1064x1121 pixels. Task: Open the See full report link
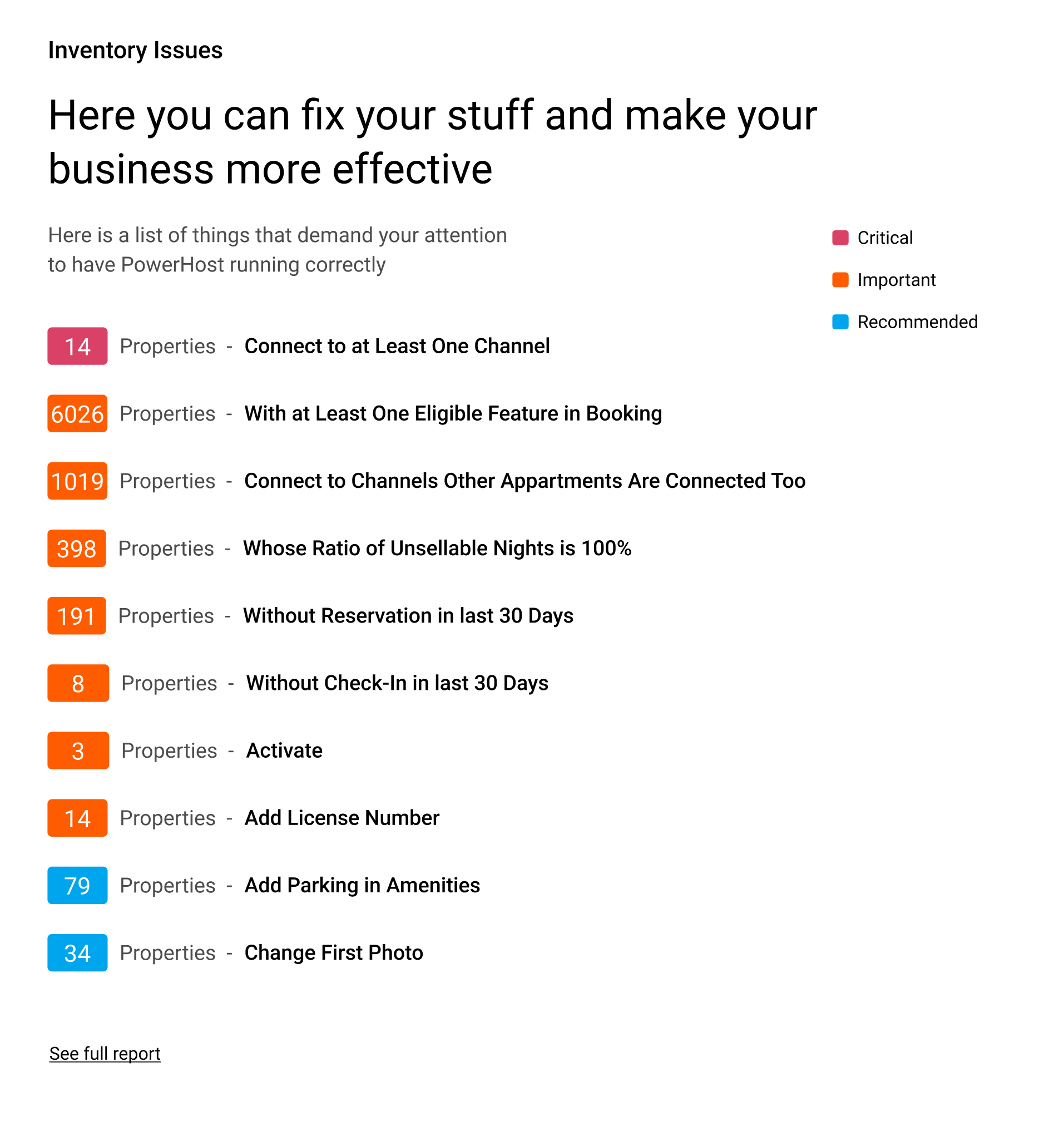point(105,1054)
